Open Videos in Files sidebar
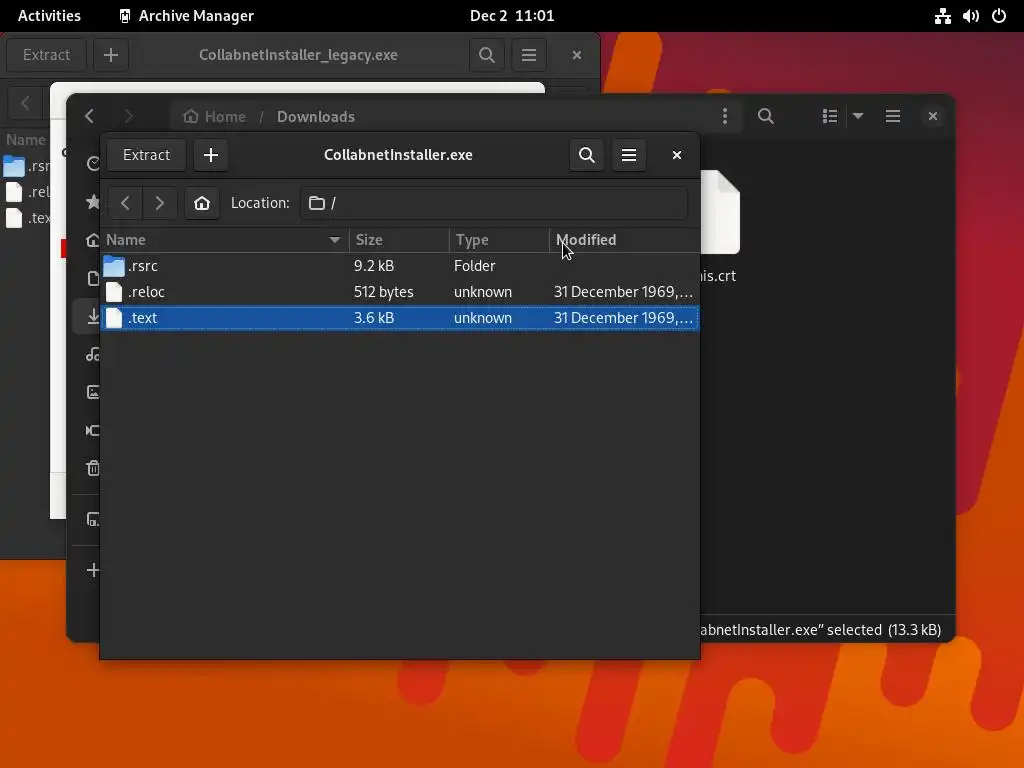 (93, 430)
